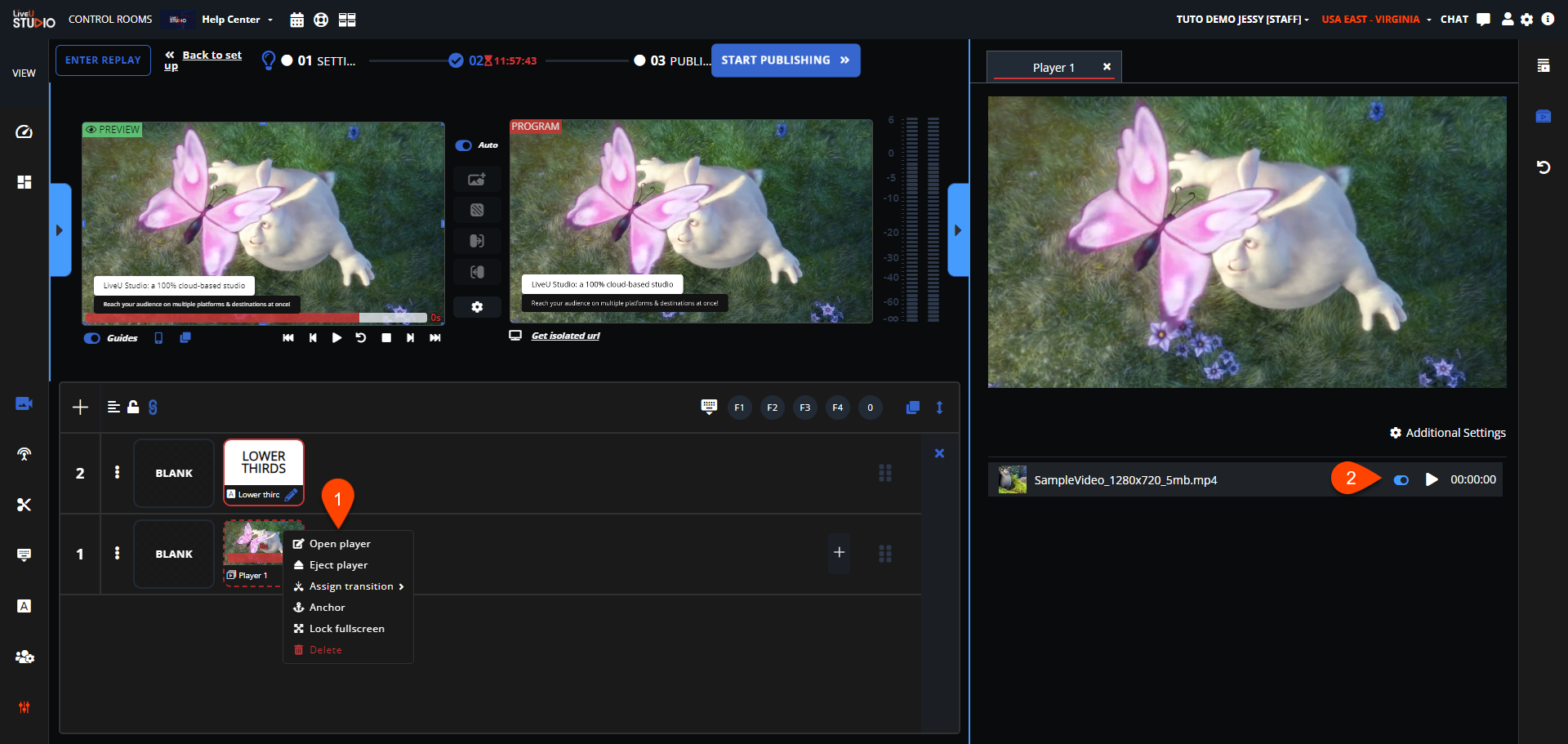Play SampleVideo_1280x720_5mb.mp4 in player
Screen dimensions: 1568x744
coord(1431,479)
